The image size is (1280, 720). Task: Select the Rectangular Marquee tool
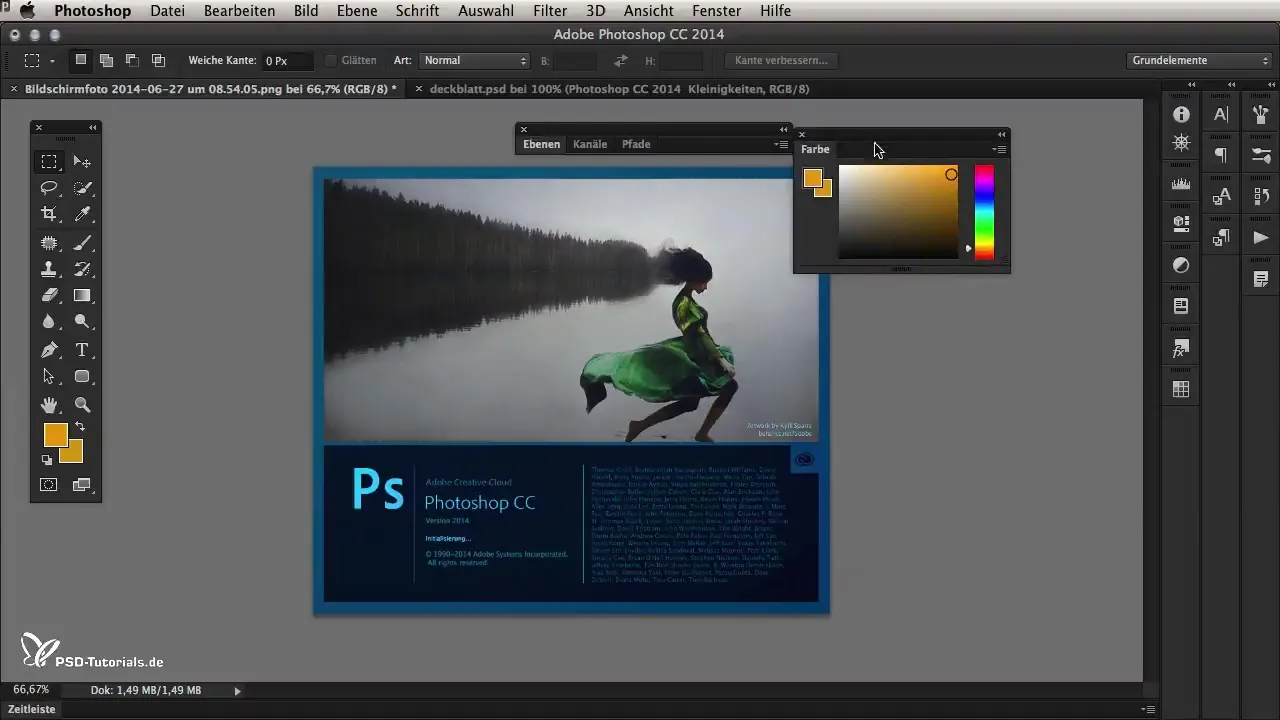(x=48, y=161)
